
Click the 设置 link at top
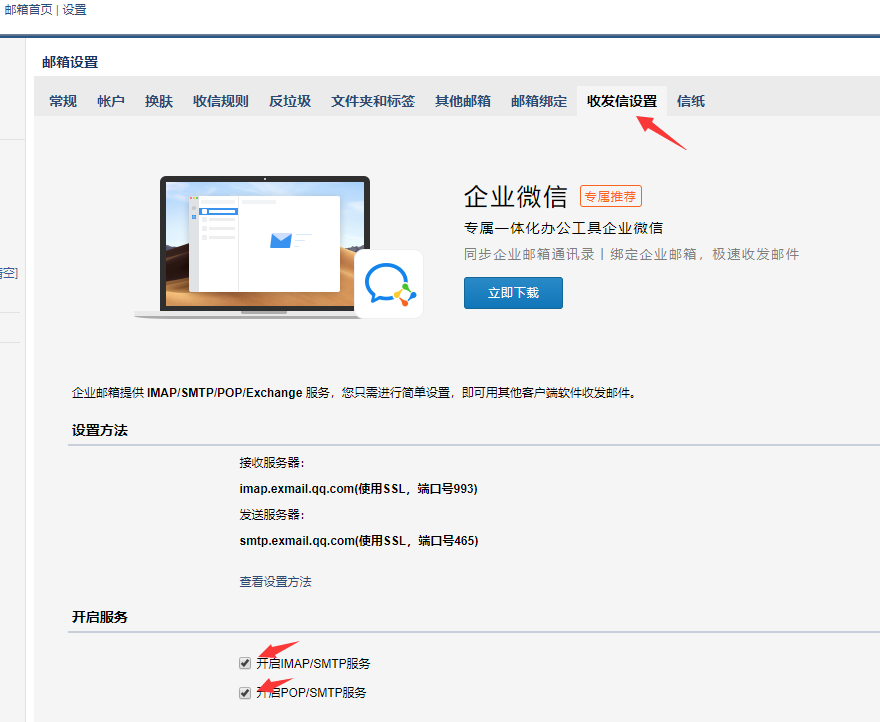point(74,10)
